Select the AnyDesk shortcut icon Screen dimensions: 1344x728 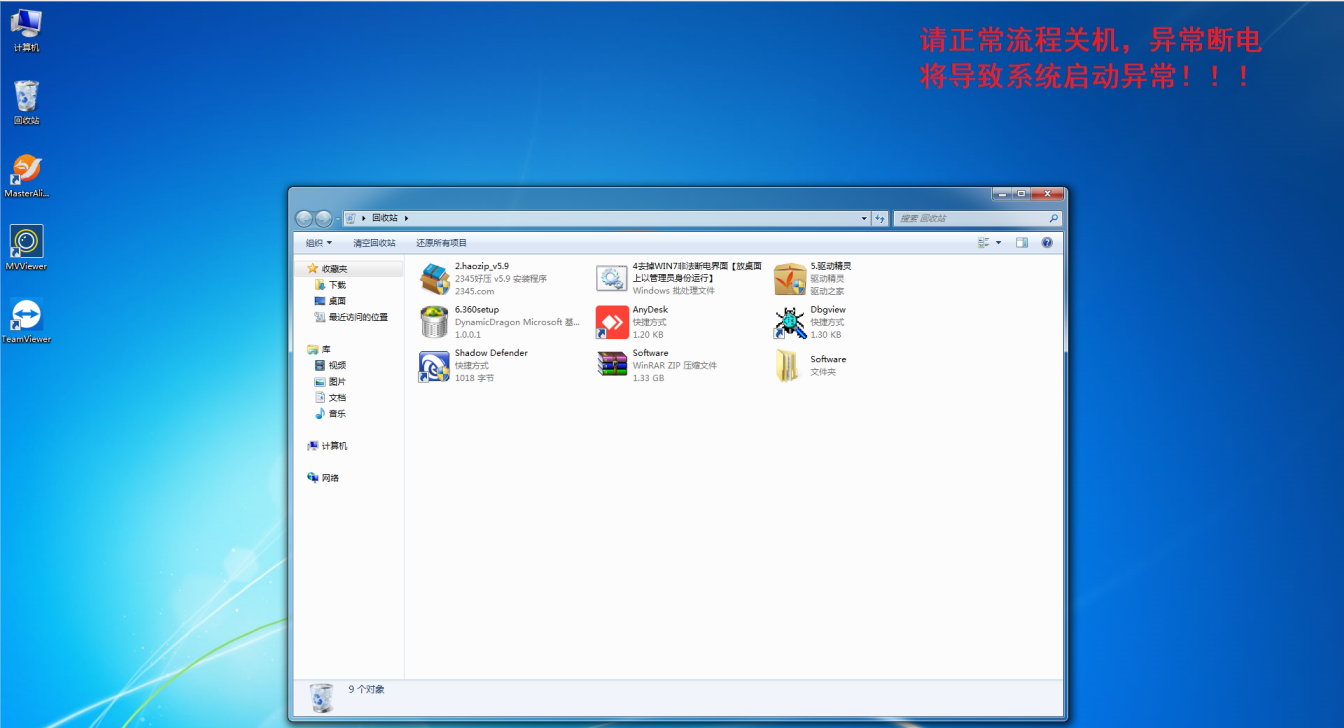(612, 322)
